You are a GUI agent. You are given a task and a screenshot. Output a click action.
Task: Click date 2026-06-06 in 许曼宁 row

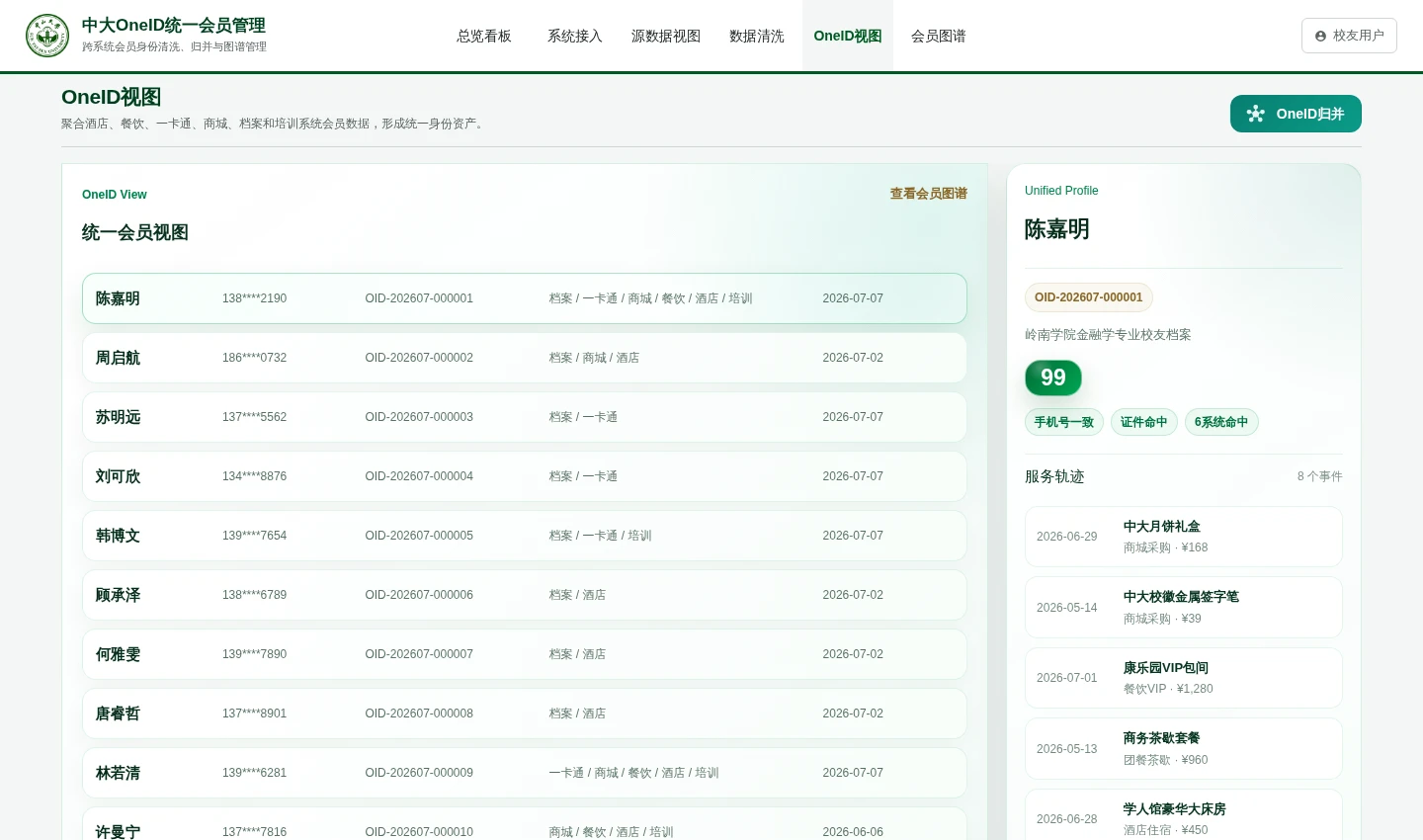[853, 832]
